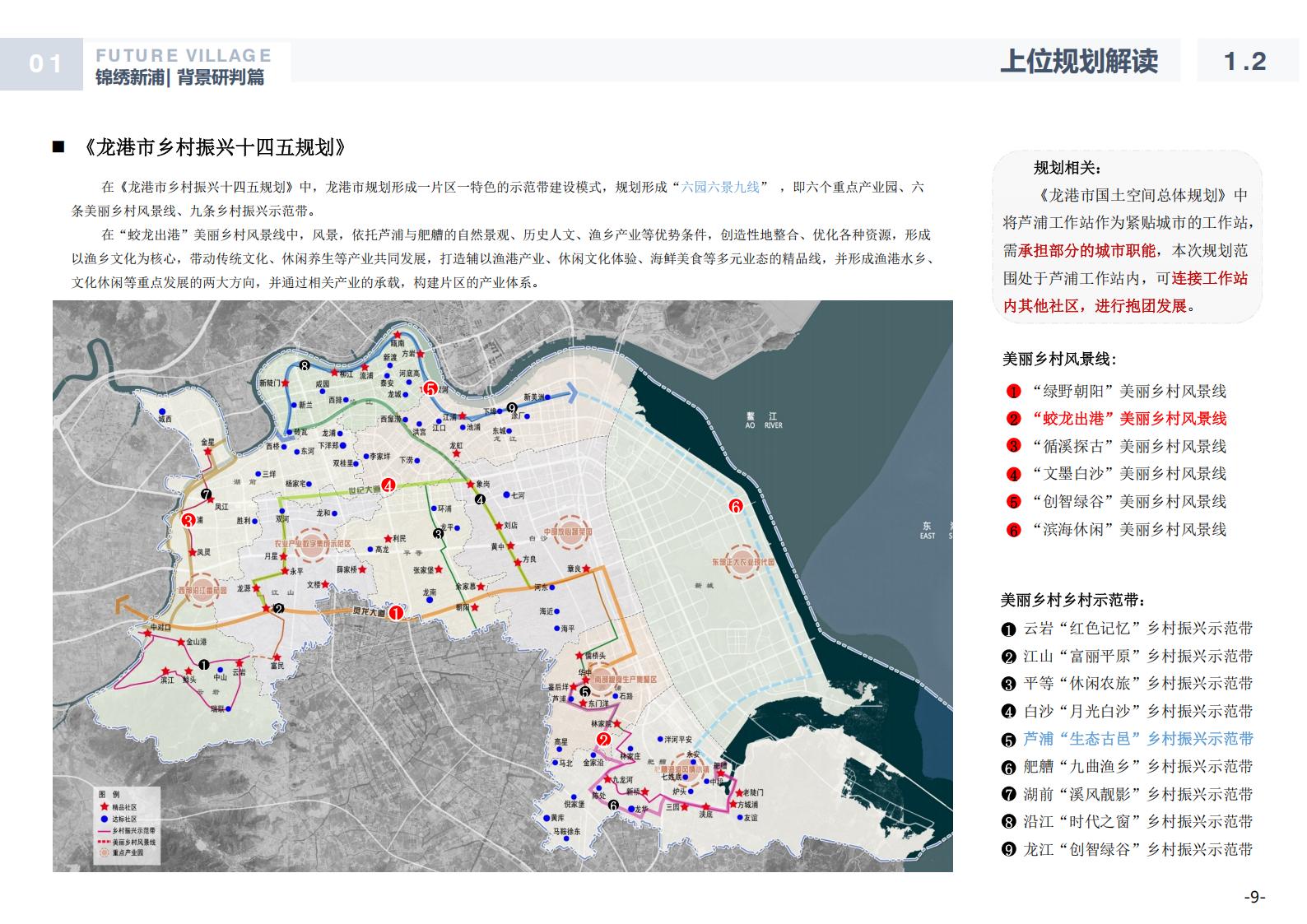This screenshot has width=1307, height=924.
Task: Click the red star at 金星 community
Action: (x=207, y=452)
